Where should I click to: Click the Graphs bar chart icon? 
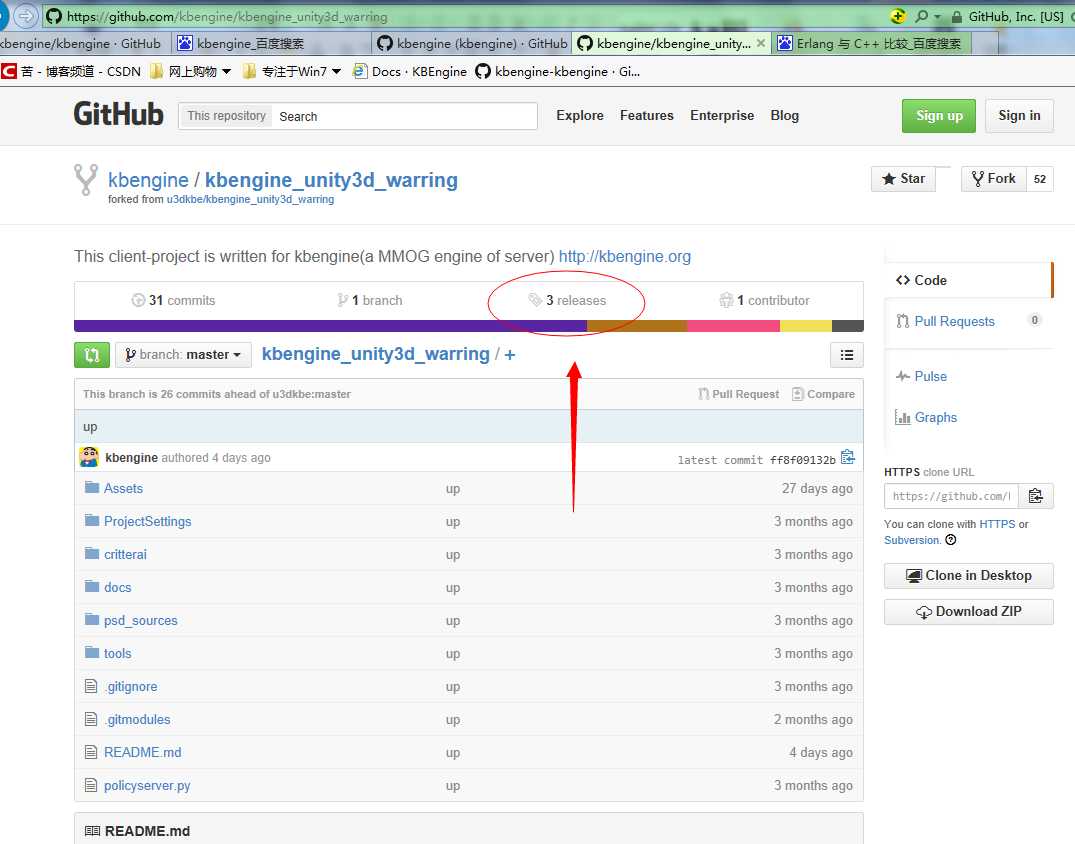point(902,417)
